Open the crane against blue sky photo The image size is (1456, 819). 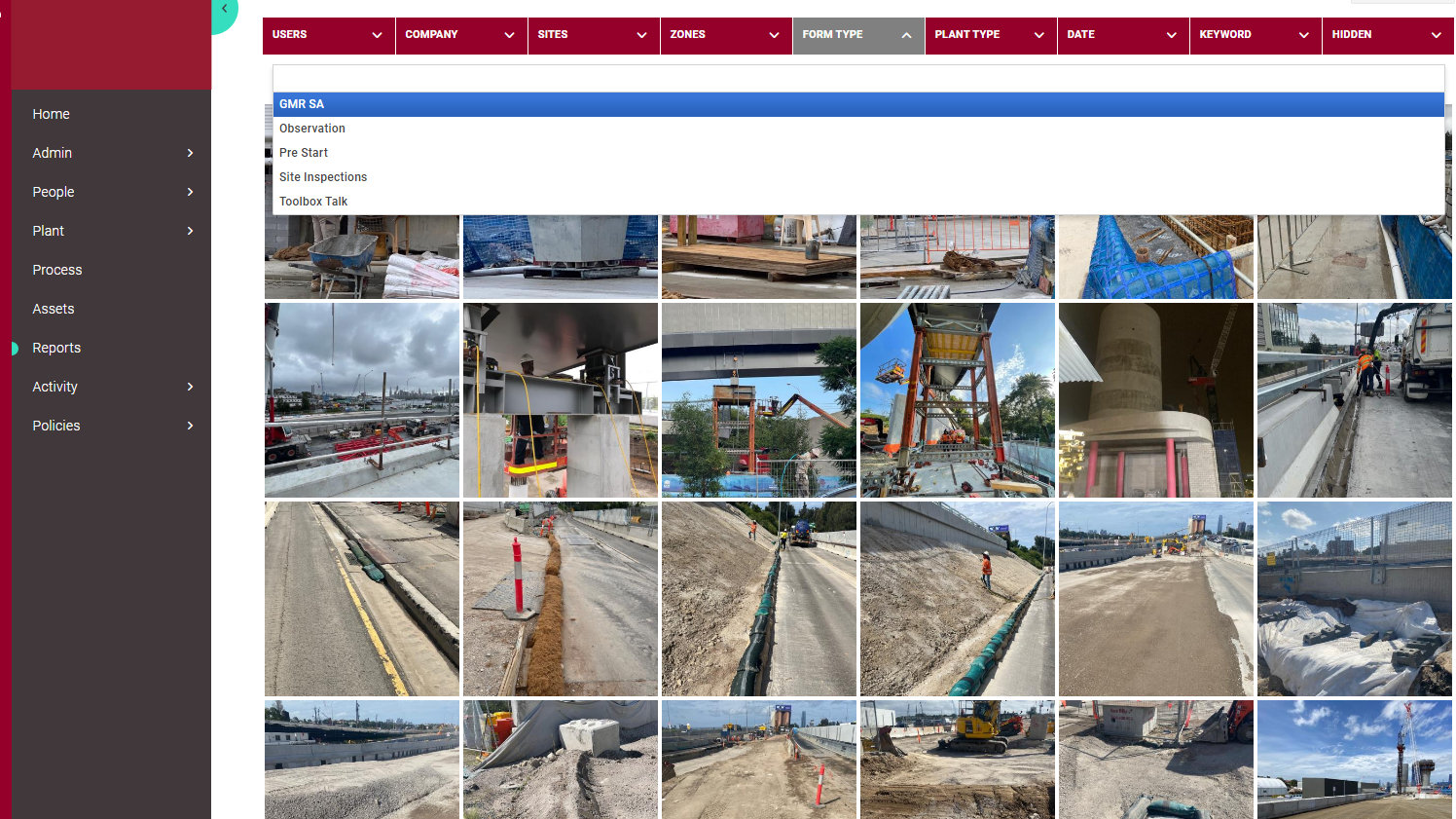pos(1355,760)
